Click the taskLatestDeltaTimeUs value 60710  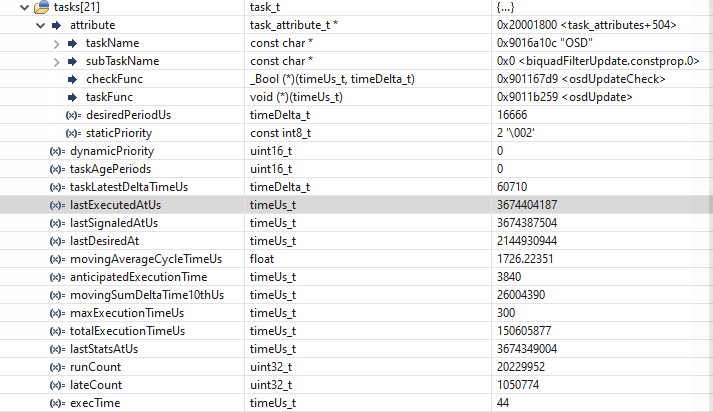click(x=512, y=187)
